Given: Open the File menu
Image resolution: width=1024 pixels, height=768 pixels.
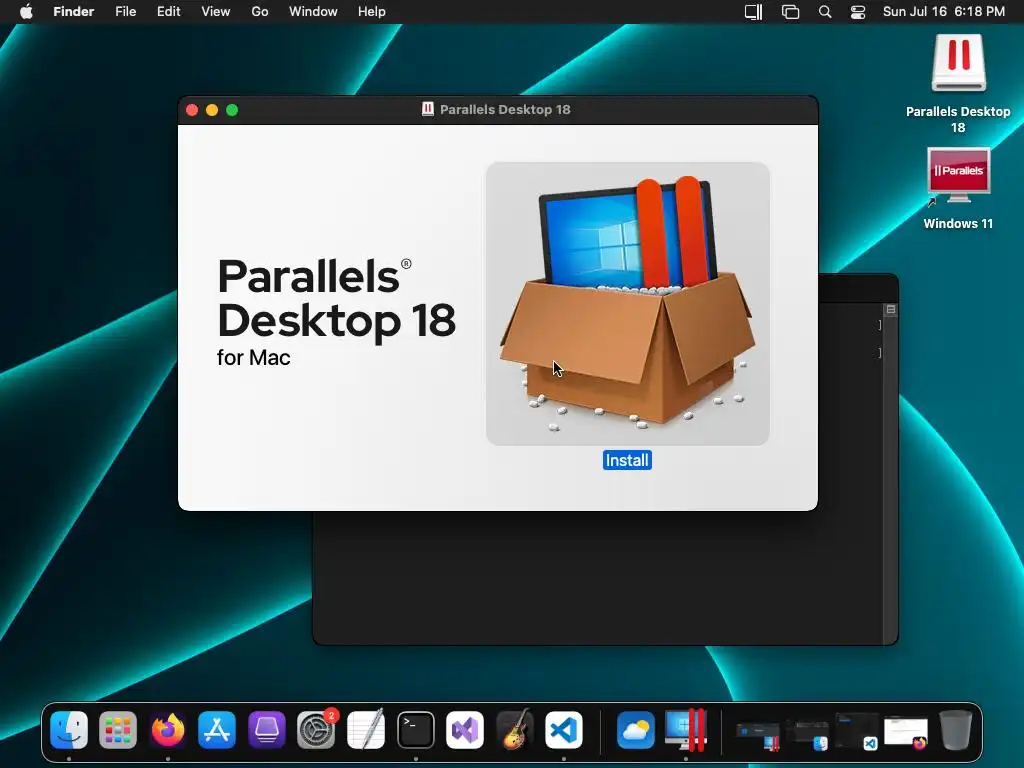Looking at the screenshot, I should point(125,12).
